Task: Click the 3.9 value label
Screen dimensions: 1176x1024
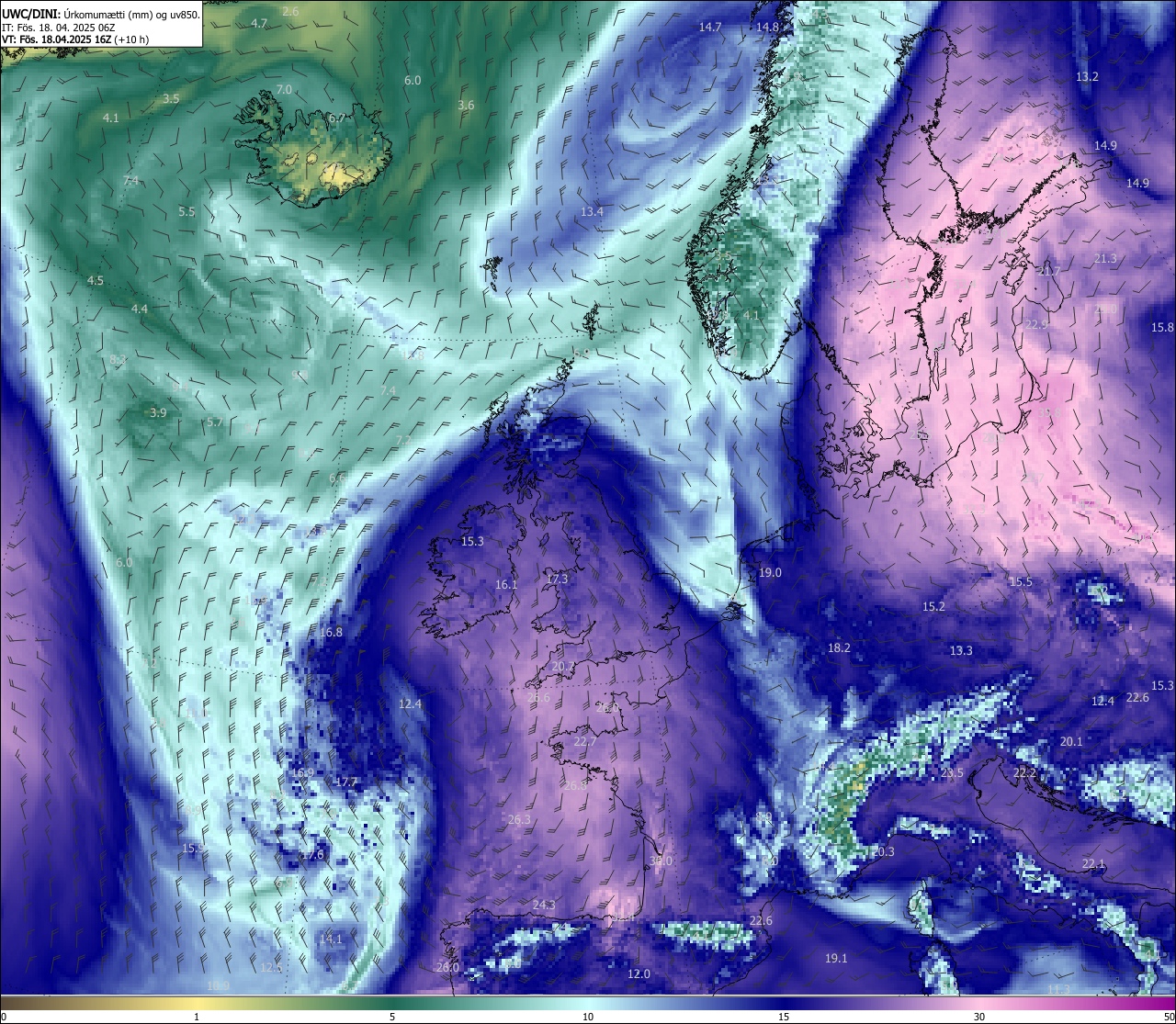Action: click(x=158, y=412)
